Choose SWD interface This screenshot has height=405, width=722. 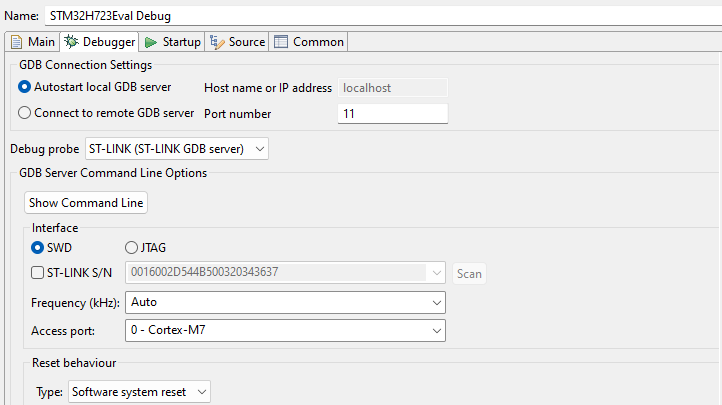[52, 248]
